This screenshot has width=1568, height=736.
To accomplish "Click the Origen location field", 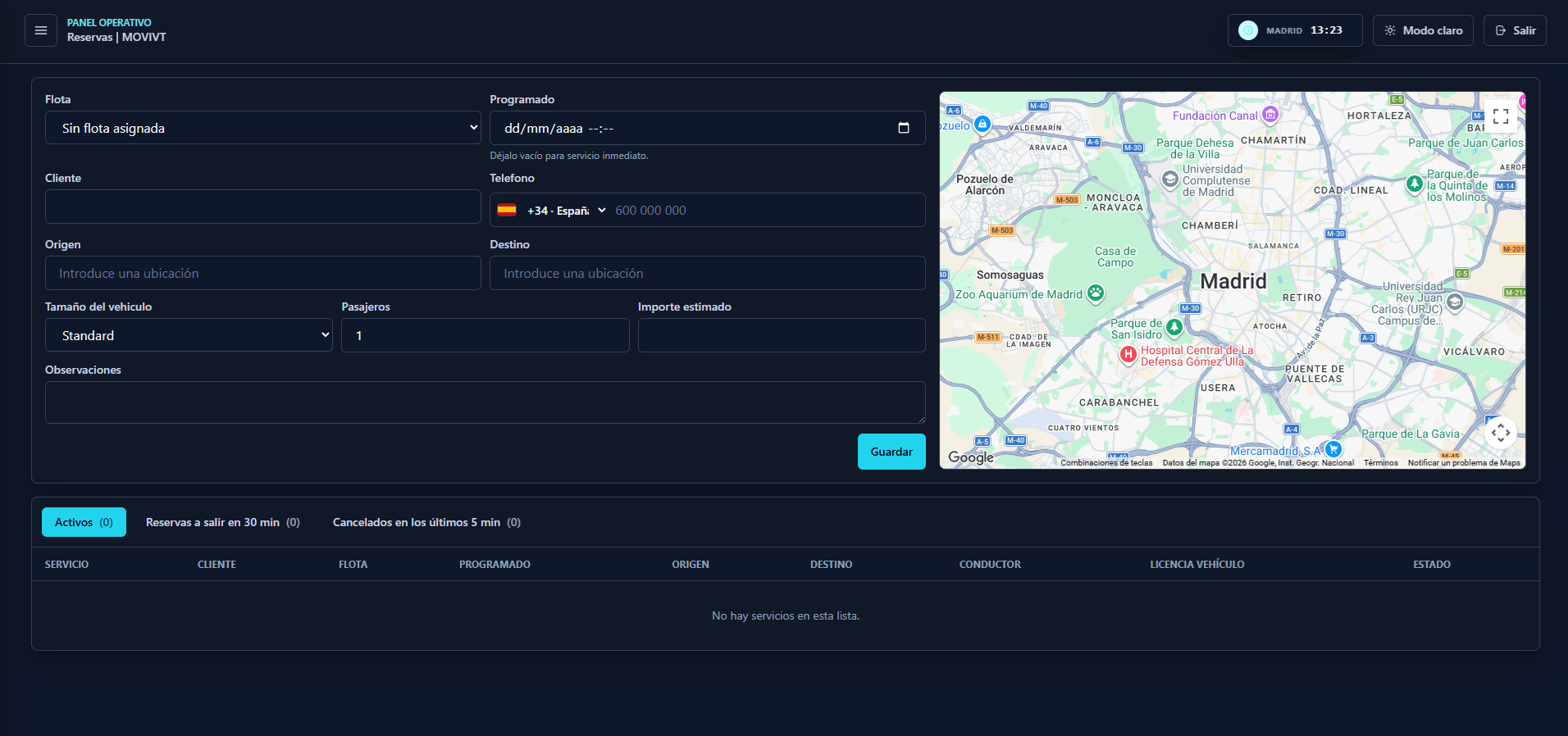I will [263, 273].
